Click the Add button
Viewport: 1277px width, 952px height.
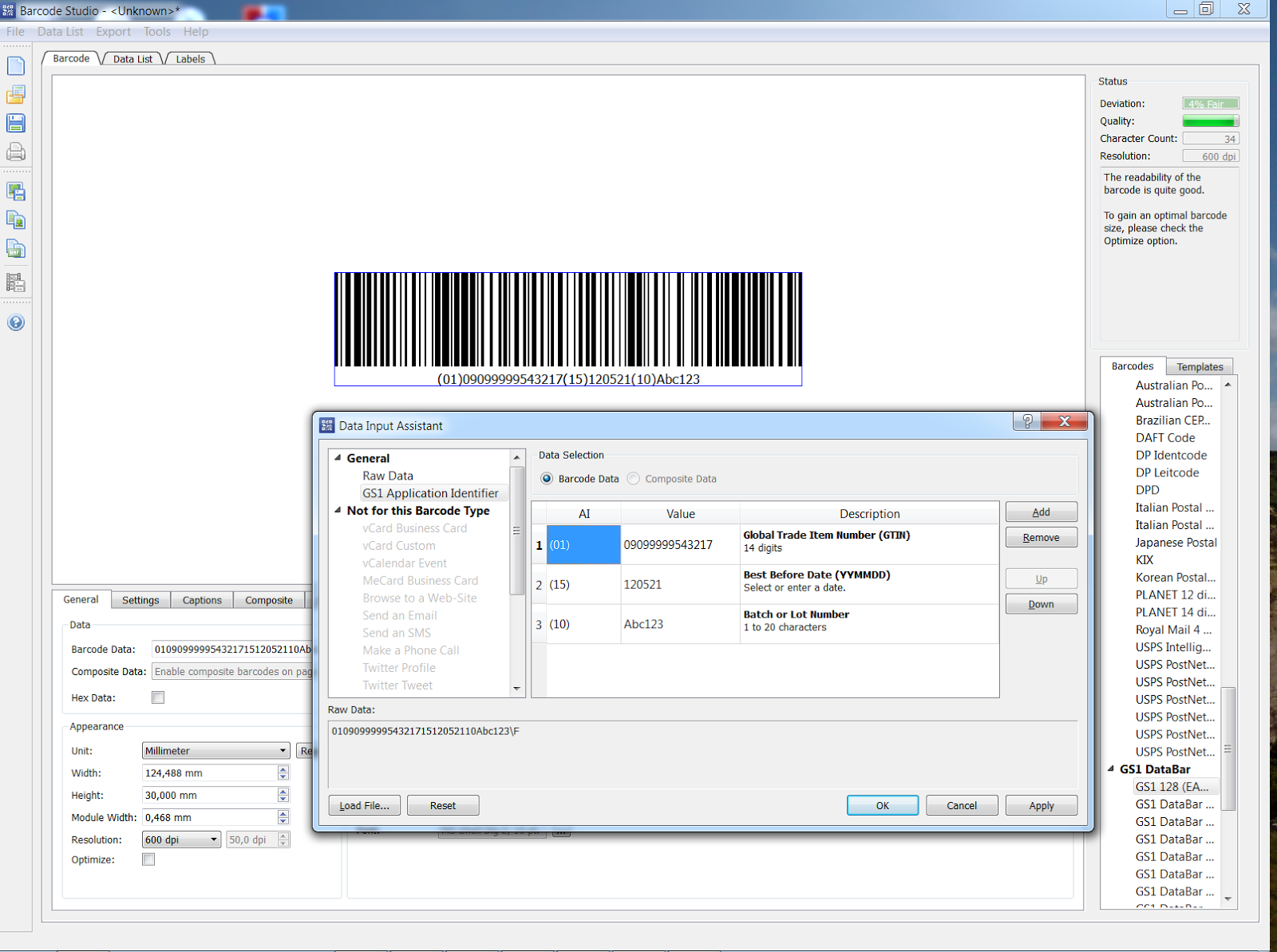coord(1041,512)
